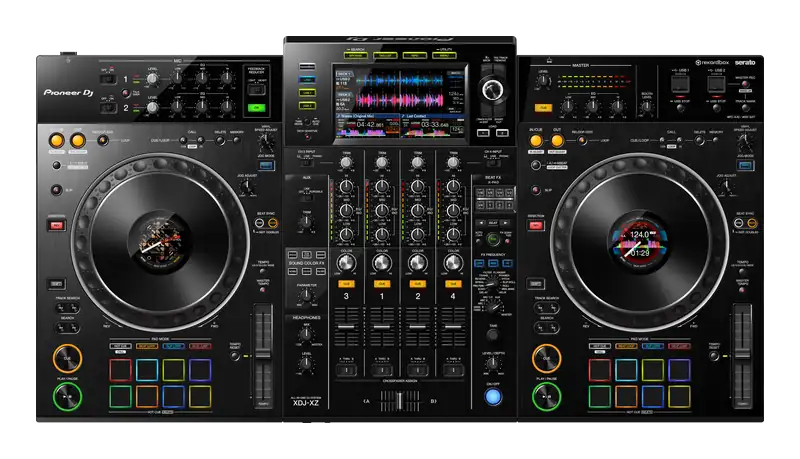
Task: Click the channel 3 COLOR knob
Action: coord(346,263)
